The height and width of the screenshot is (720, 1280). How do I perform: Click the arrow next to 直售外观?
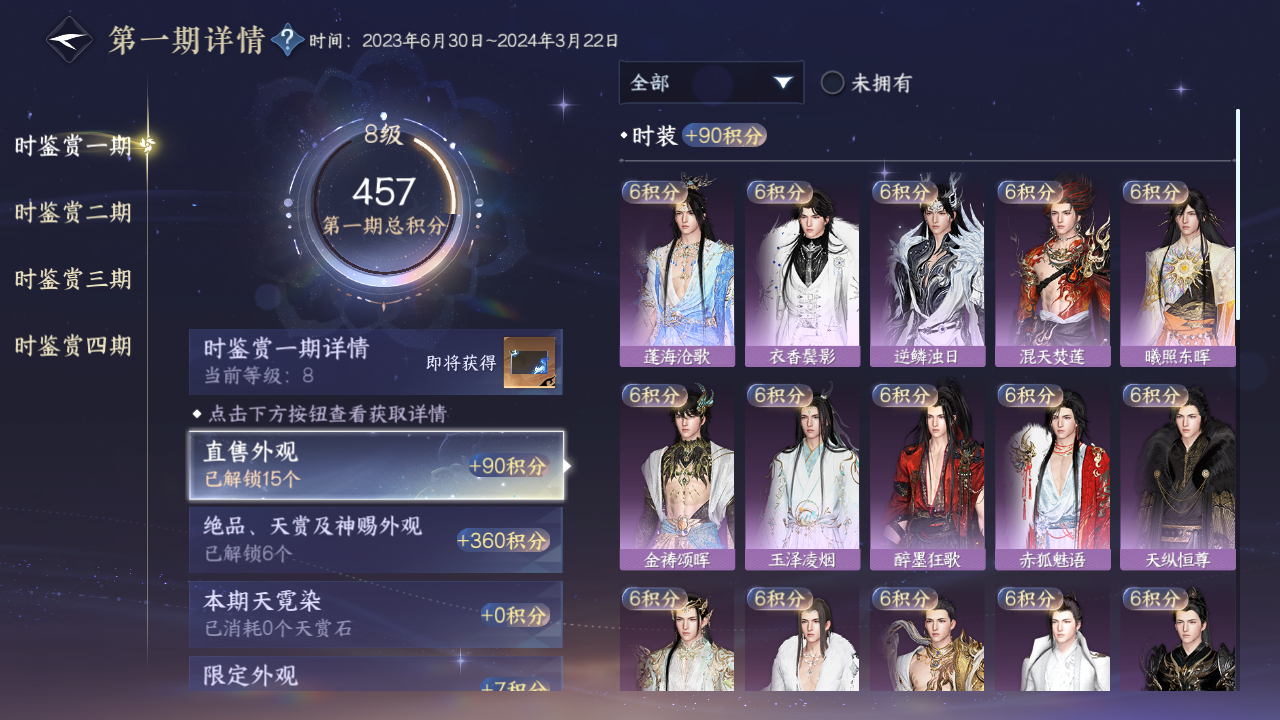pos(568,466)
